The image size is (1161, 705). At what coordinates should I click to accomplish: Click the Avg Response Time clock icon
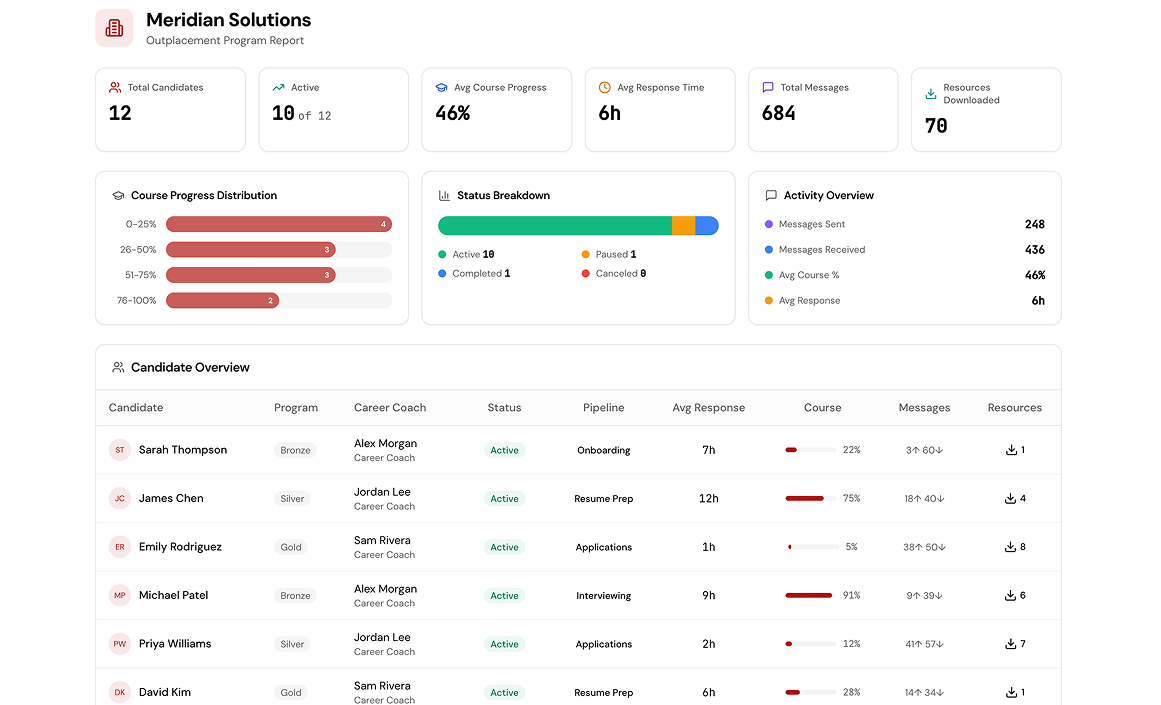point(605,87)
